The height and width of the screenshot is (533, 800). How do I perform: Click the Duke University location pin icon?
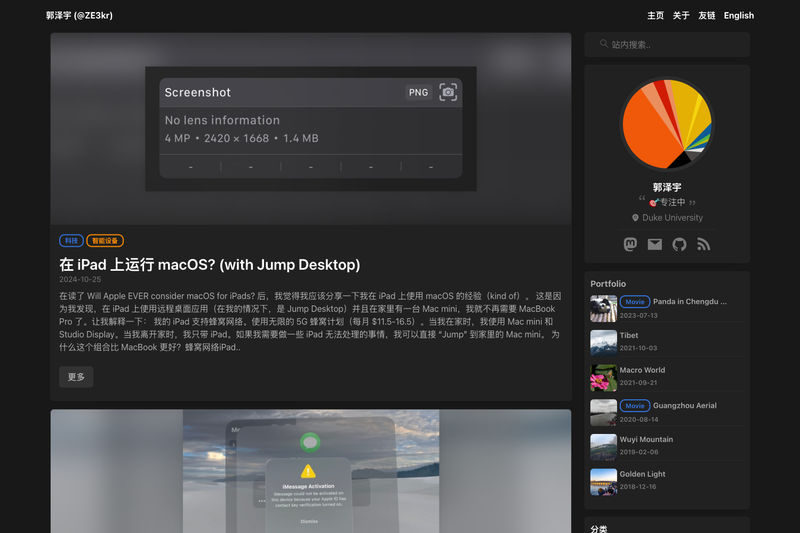[635, 218]
